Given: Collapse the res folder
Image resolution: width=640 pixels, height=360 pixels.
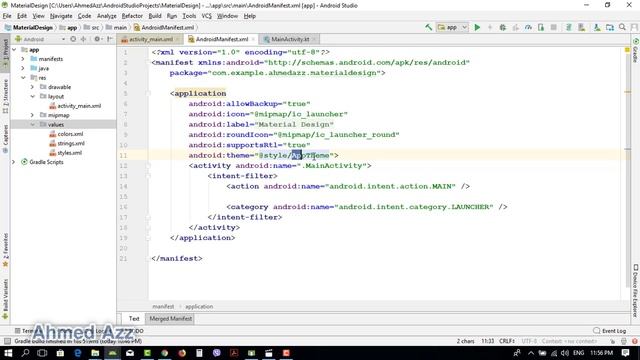Looking at the screenshot, I should point(23,78).
